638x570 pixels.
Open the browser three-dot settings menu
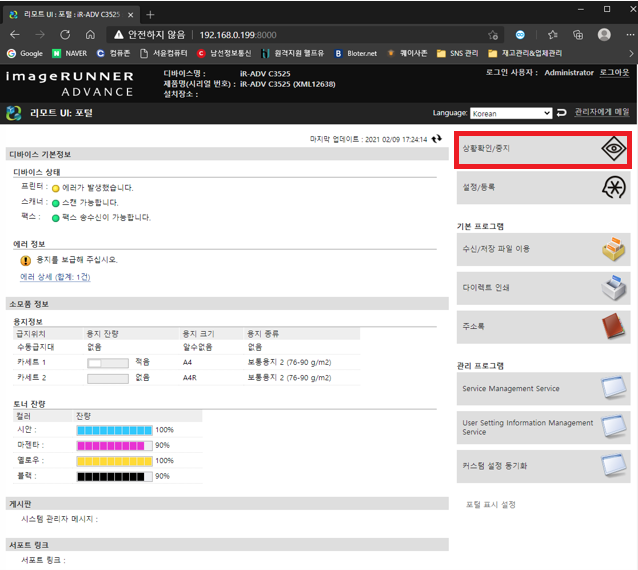(630, 35)
